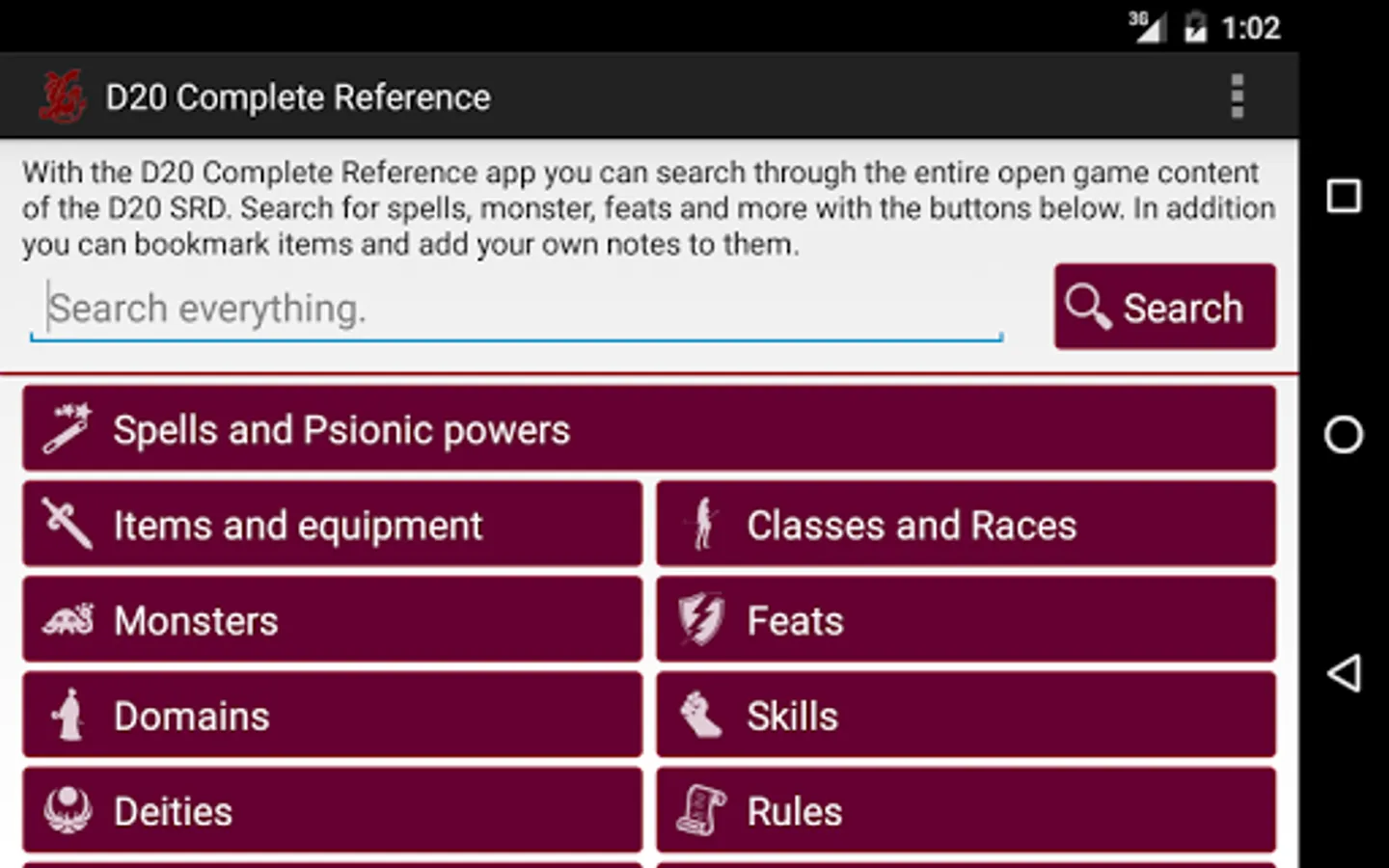
Task: Click the winged orb Deities icon
Action: pos(68,810)
